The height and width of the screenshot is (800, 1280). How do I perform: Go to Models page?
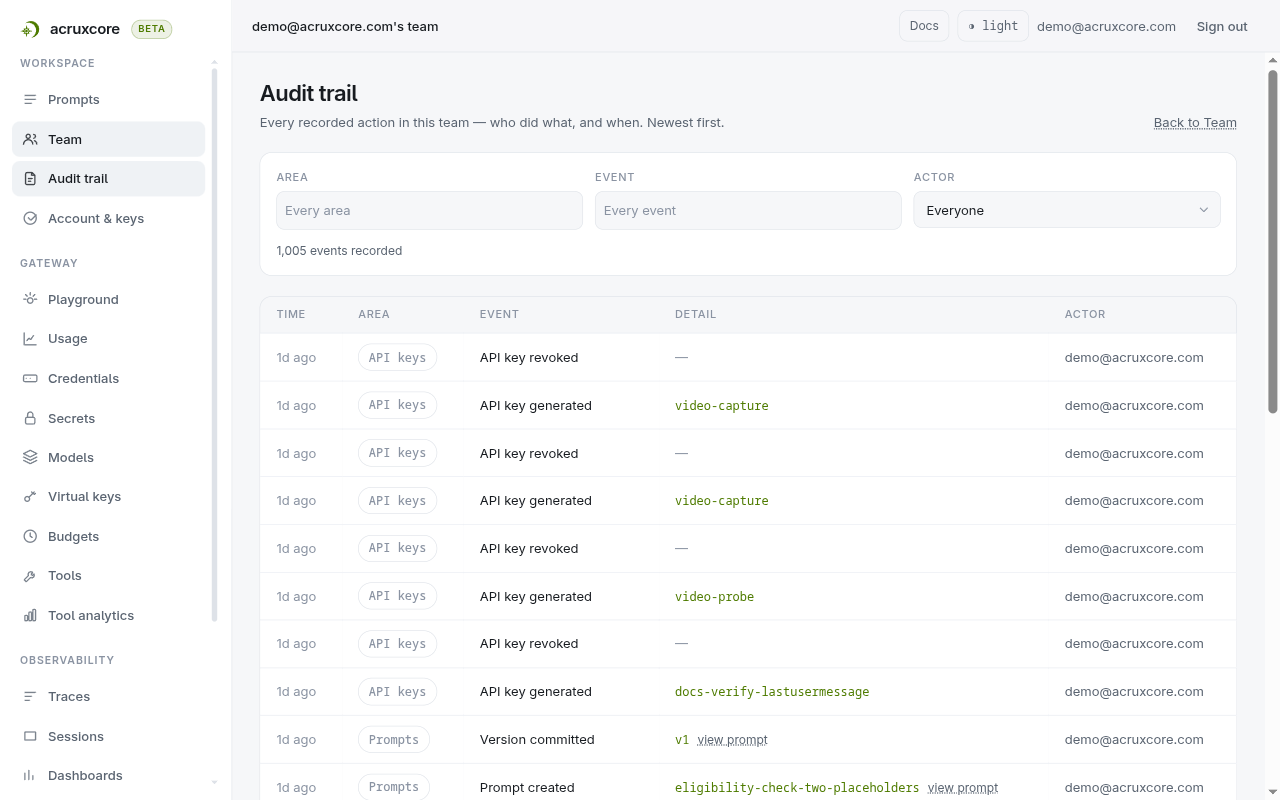point(108,457)
